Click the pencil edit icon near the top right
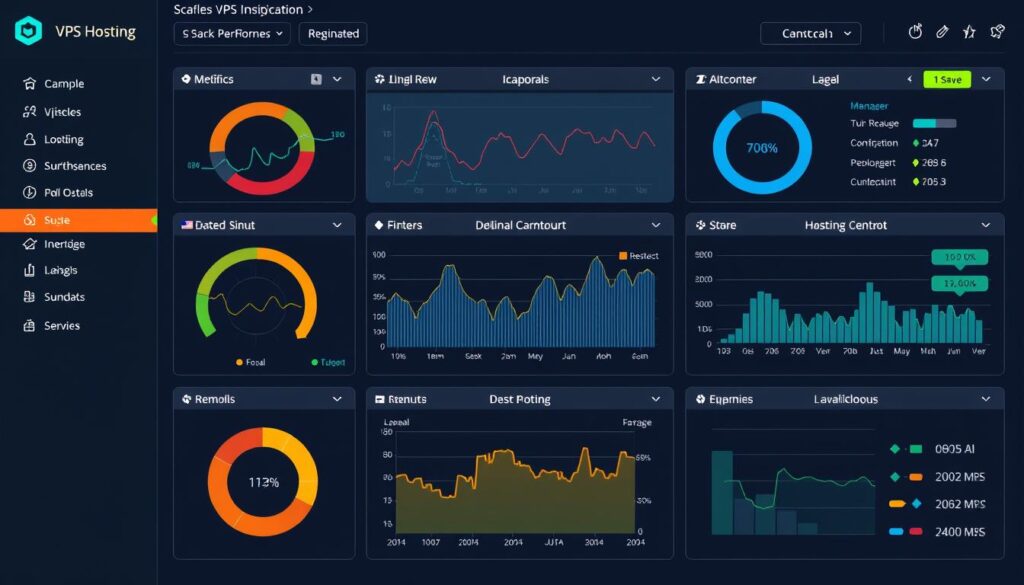1024x585 pixels. click(x=942, y=31)
